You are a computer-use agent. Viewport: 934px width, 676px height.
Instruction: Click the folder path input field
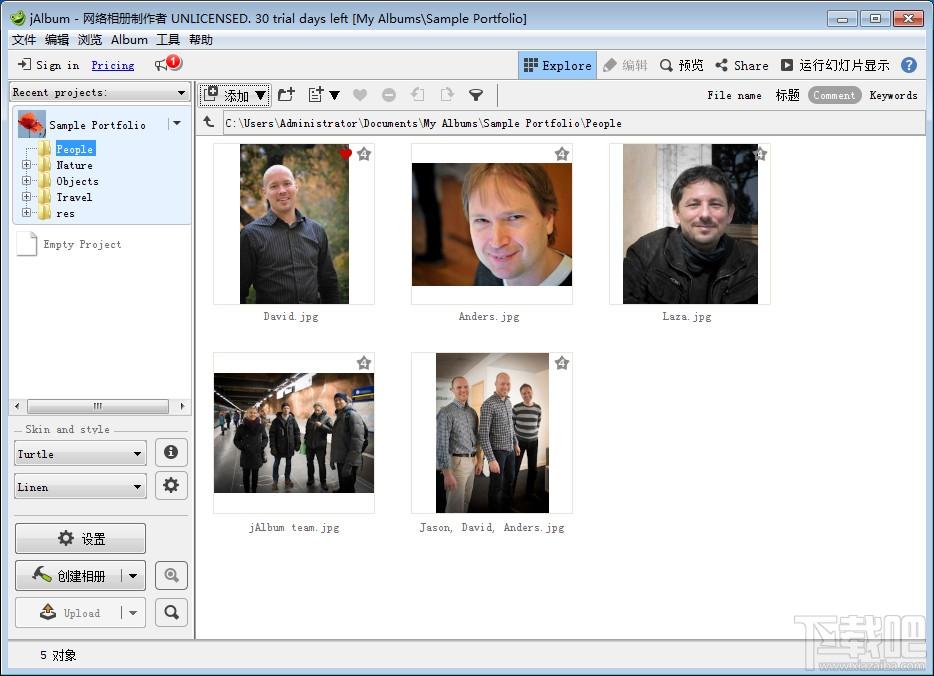[x=573, y=123]
